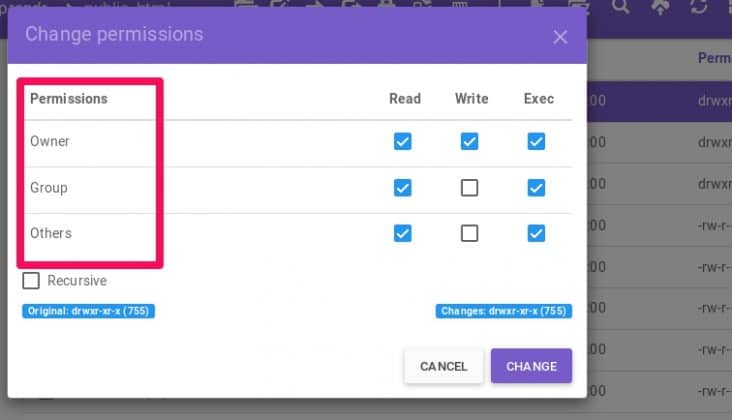This screenshot has height=420, width=732.
Task: Close the Change permissions dialog
Action: coord(560,37)
